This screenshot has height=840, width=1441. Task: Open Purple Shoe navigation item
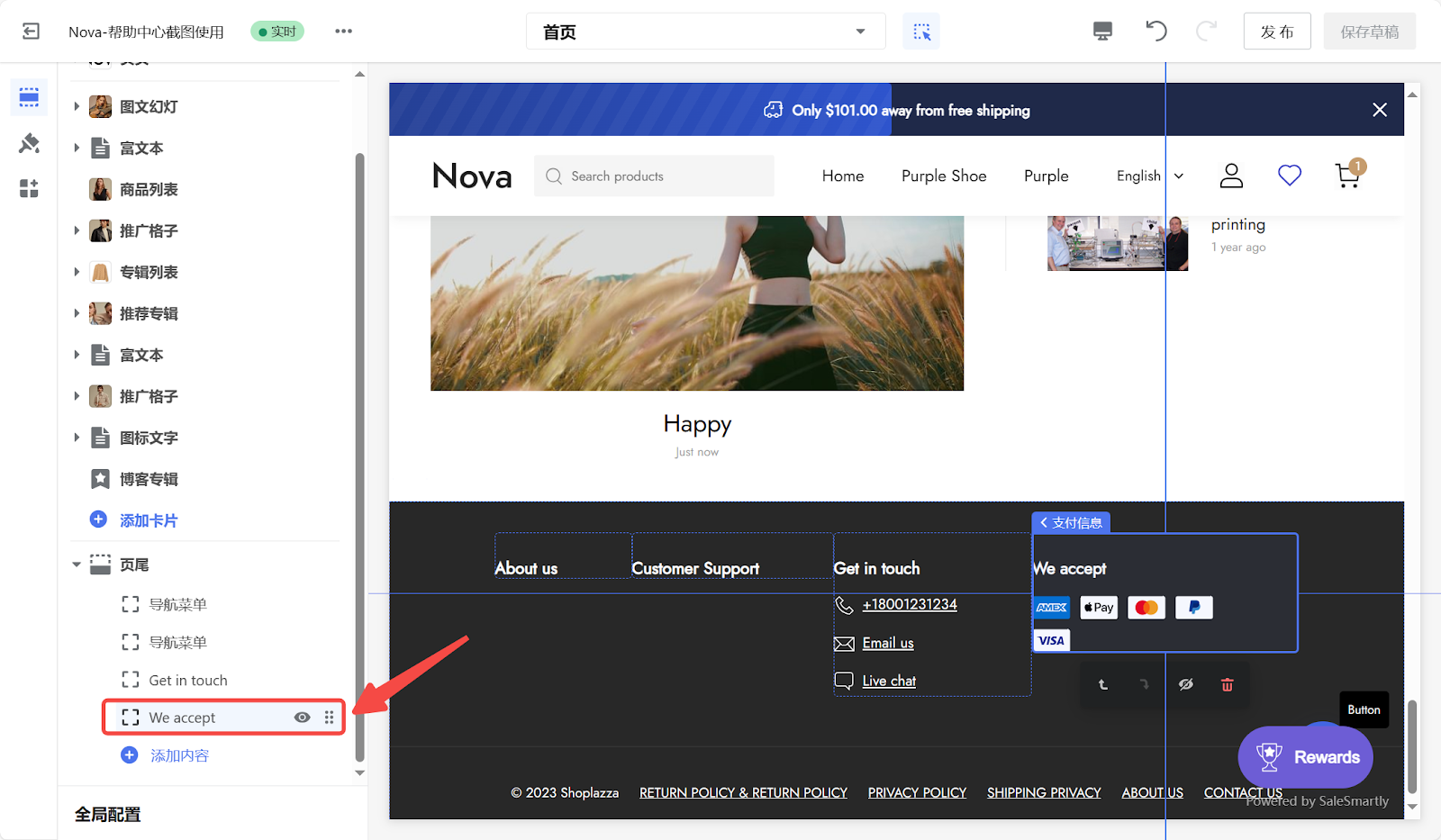pyautogui.click(x=944, y=176)
